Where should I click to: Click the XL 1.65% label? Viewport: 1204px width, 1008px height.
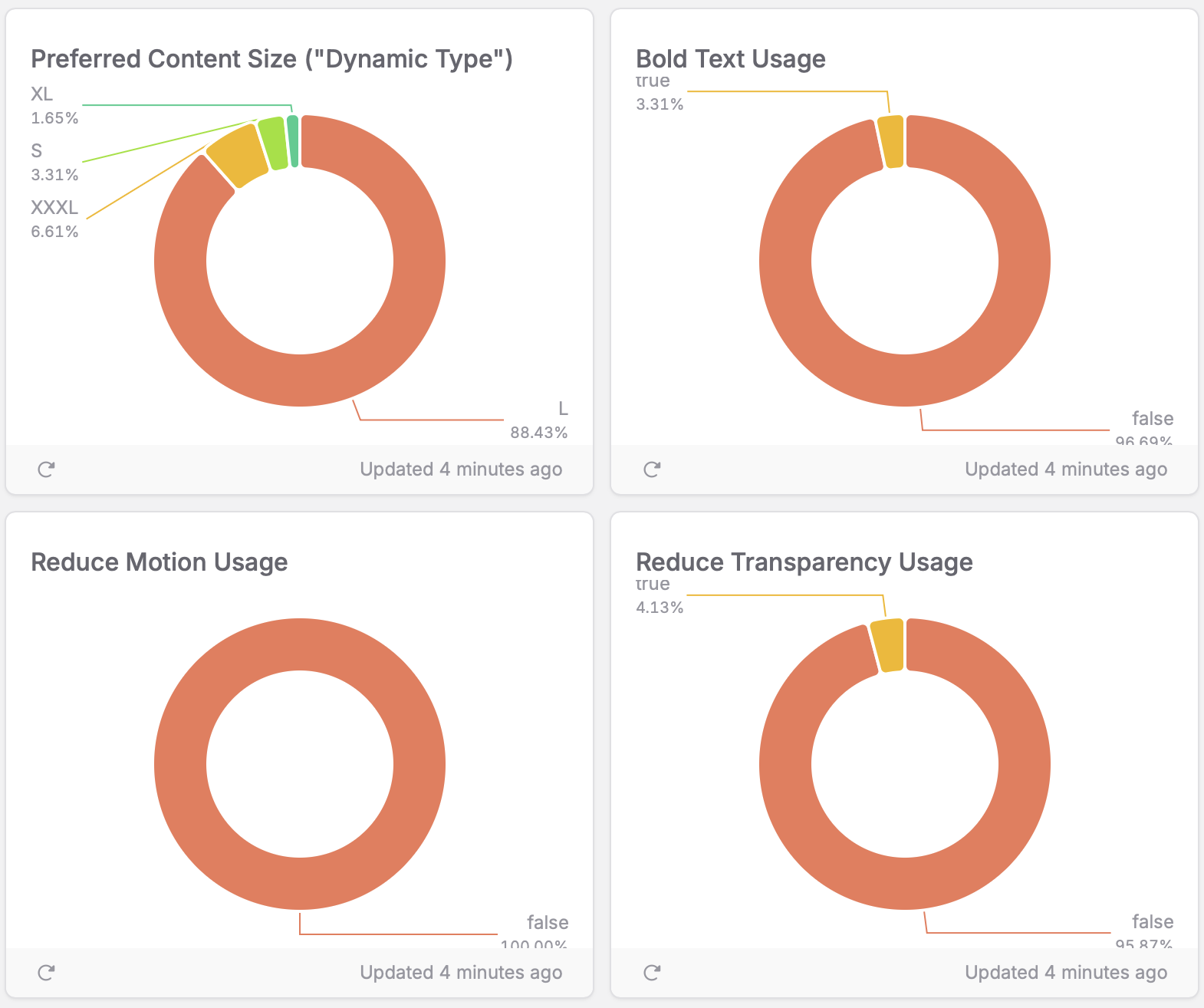tap(54, 106)
